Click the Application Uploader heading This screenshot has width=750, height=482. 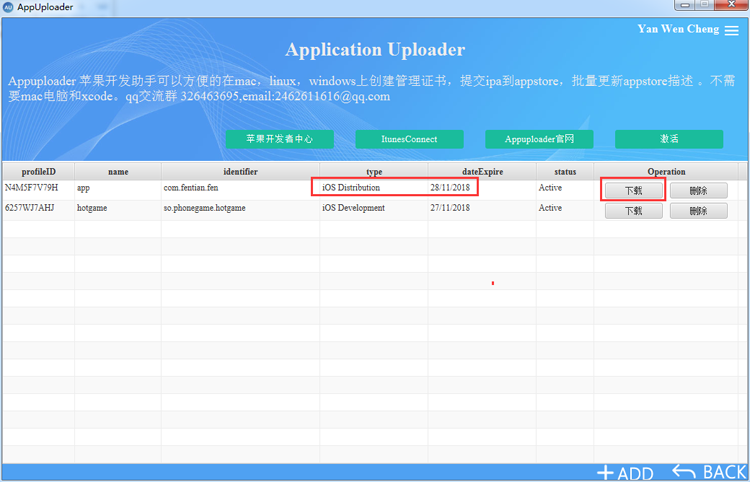coord(375,50)
